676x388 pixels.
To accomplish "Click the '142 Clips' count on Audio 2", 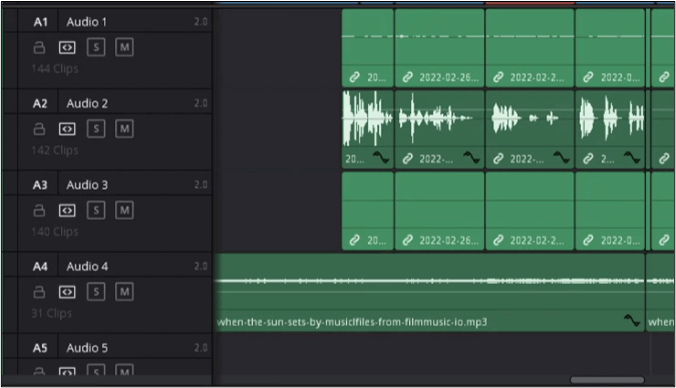I will click(55, 150).
